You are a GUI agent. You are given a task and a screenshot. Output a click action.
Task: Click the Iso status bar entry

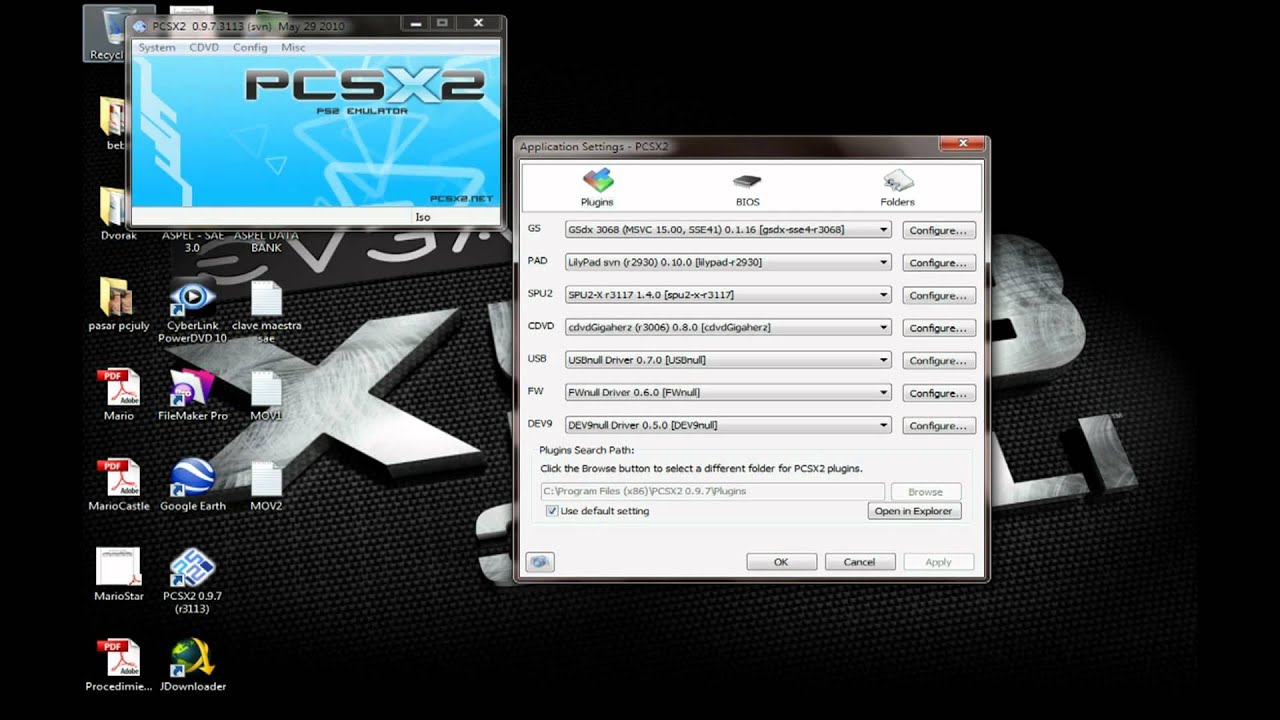coord(423,217)
